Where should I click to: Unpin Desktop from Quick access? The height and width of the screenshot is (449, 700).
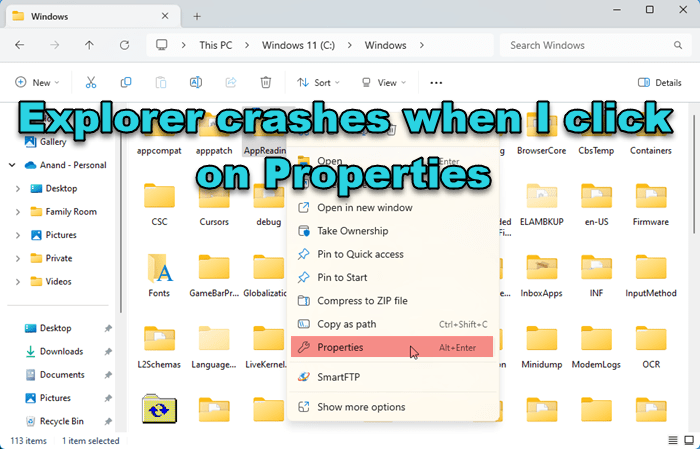(108, 328)
